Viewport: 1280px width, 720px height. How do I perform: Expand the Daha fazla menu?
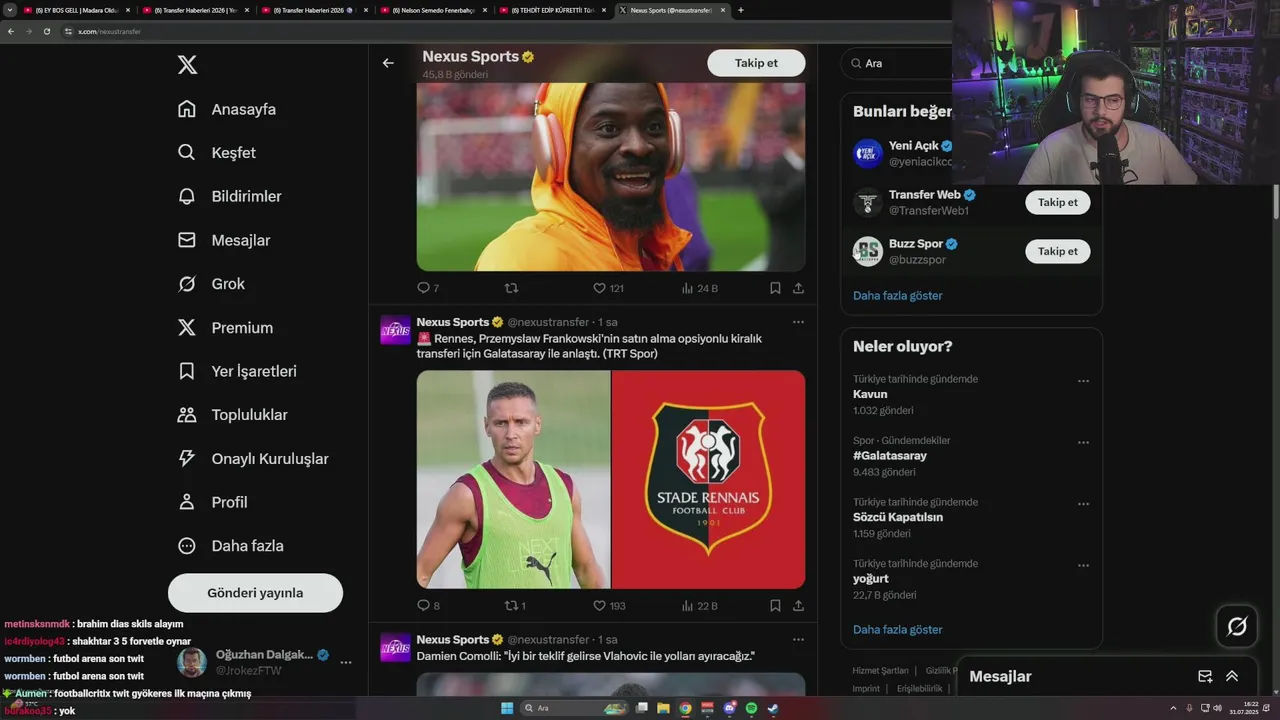tap(230, 546)
